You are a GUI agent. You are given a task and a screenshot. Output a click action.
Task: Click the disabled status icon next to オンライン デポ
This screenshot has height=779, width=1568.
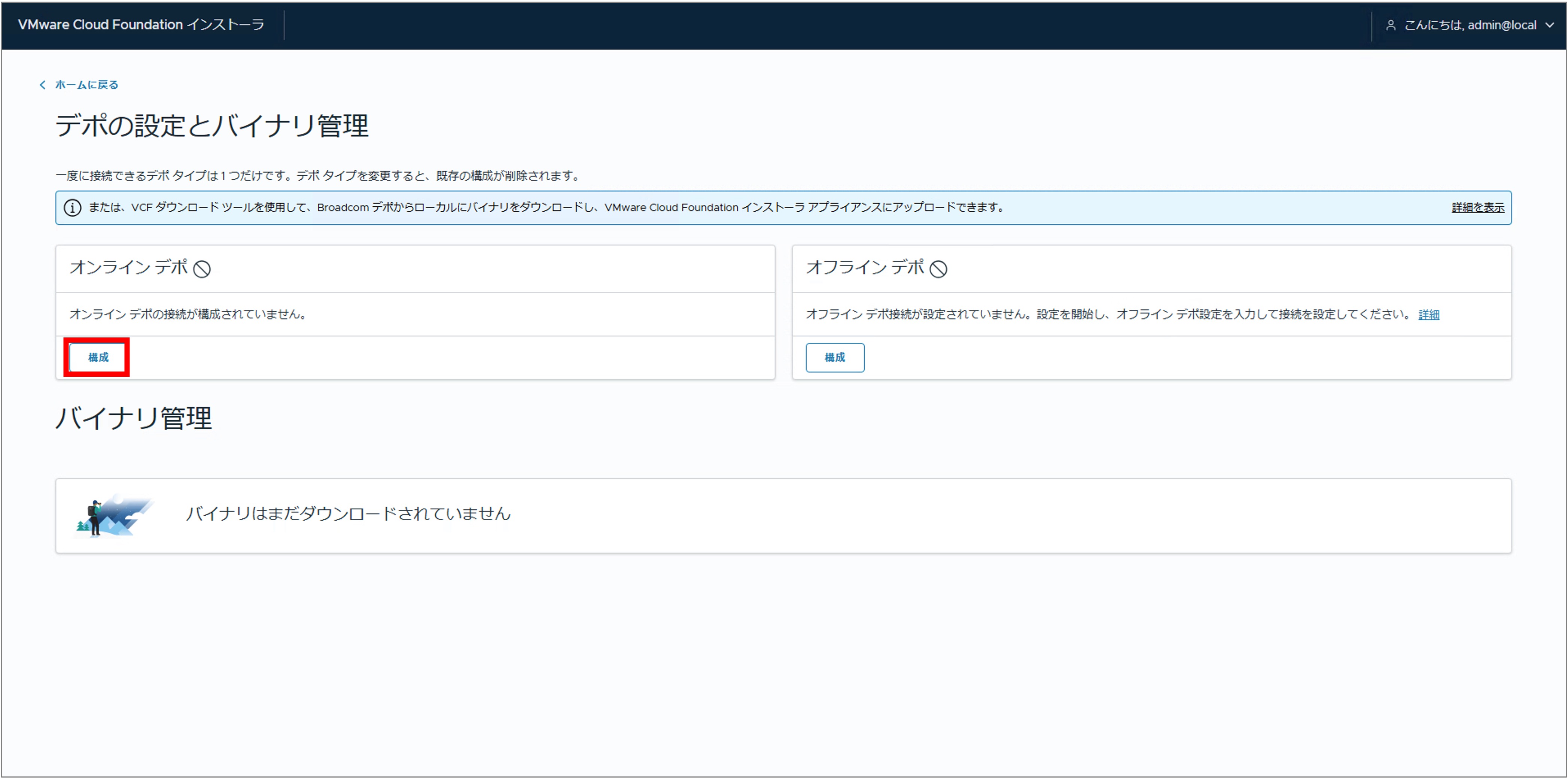click(202, 269)
